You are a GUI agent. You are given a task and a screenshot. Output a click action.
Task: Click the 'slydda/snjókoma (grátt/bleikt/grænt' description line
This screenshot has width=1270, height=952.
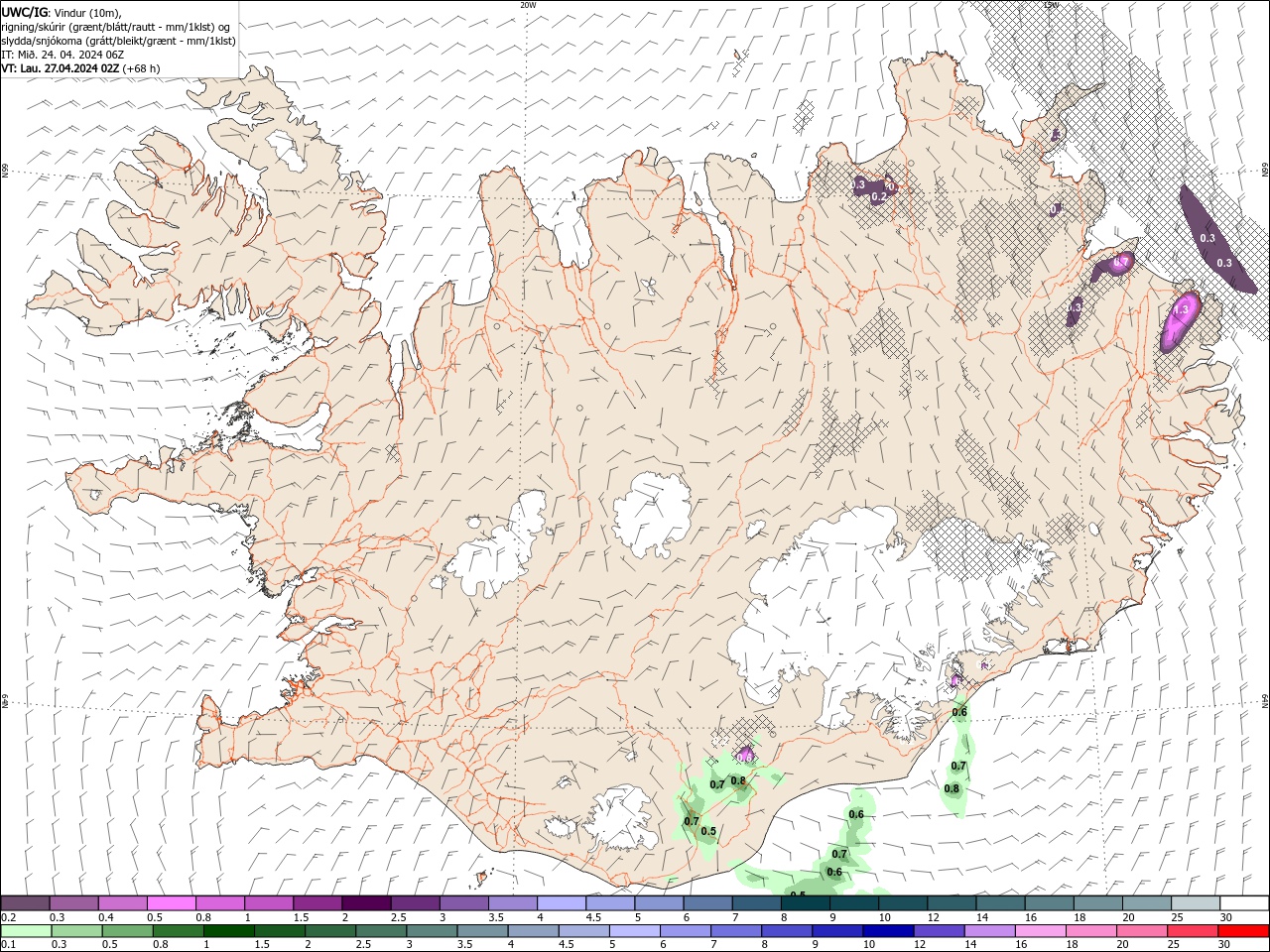(x=118, y=41)
